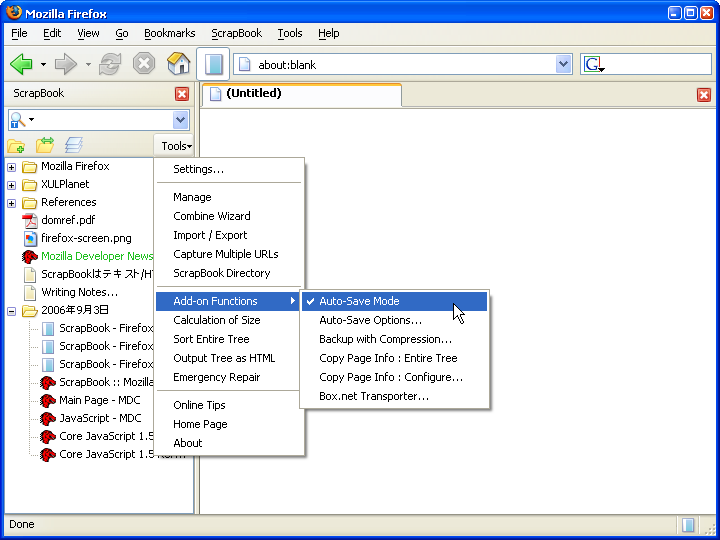
Task: Click the Stop loading icon
Action: coord(144,64)
